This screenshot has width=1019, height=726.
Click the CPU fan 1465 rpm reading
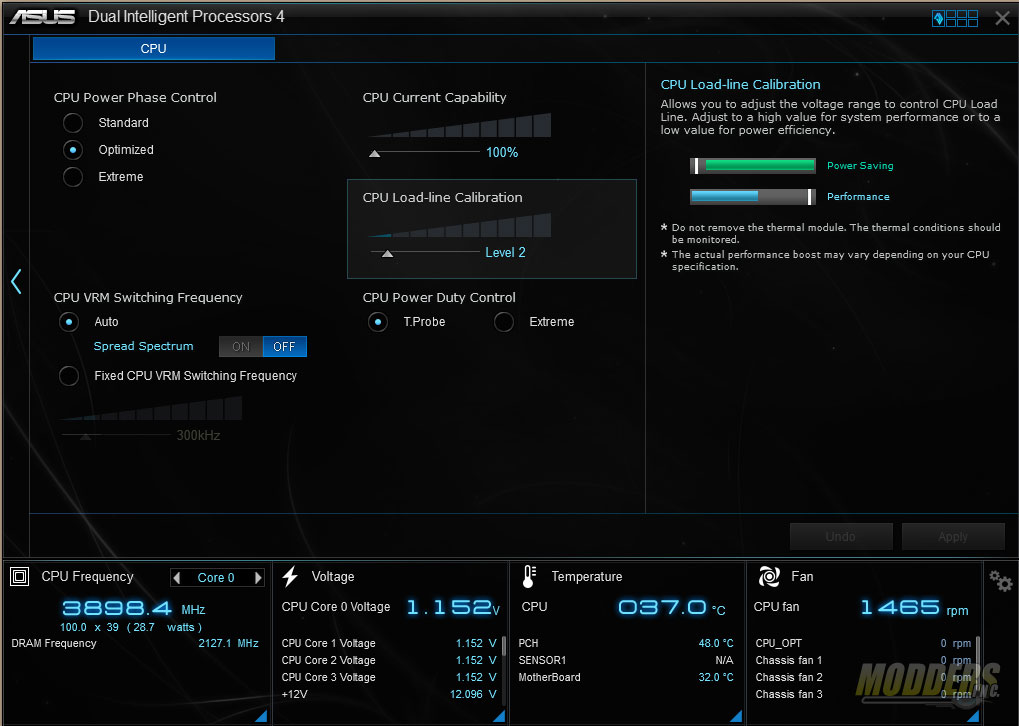914,608
